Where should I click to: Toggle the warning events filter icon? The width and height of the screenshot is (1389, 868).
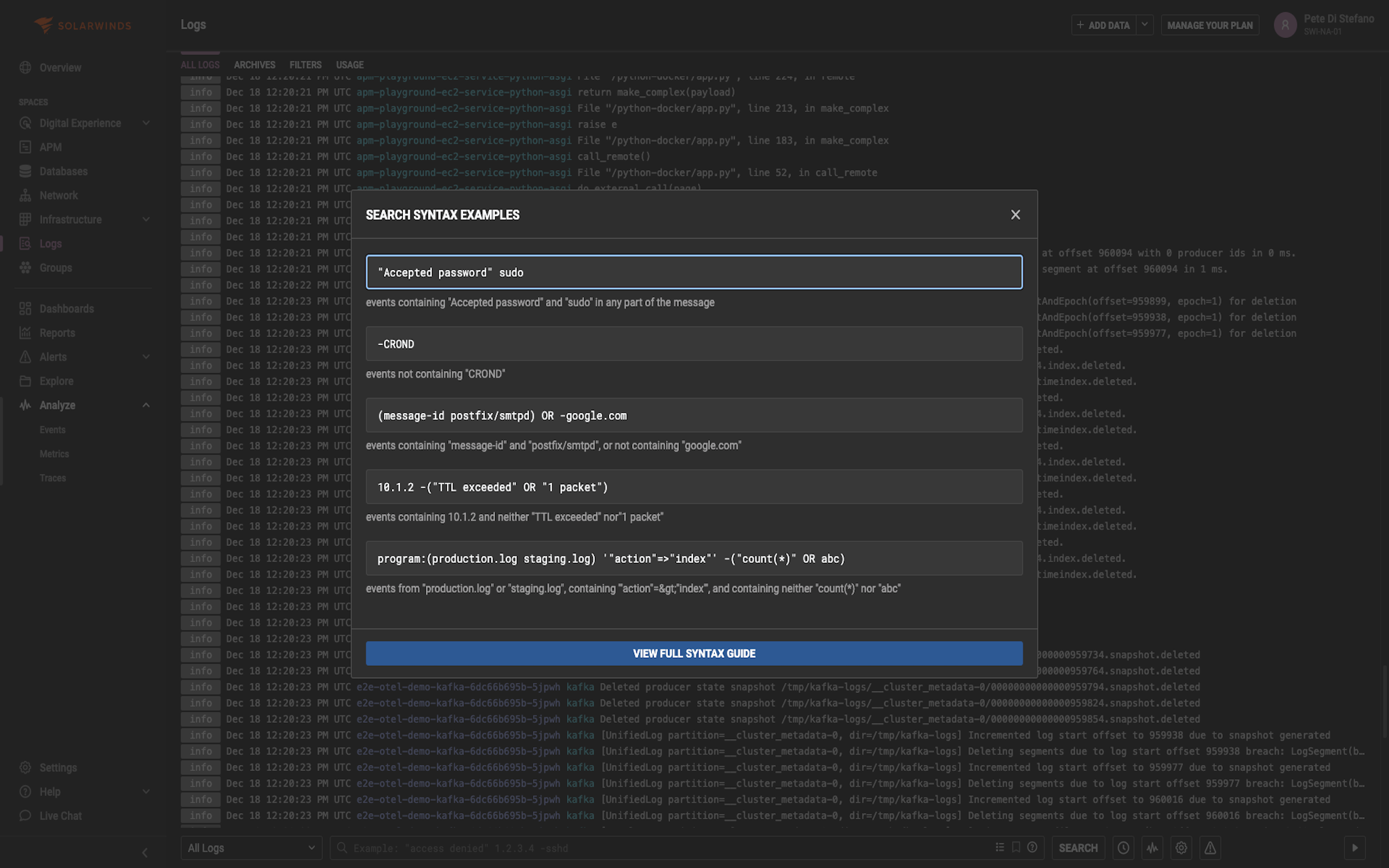click(x=1209, y=848)
